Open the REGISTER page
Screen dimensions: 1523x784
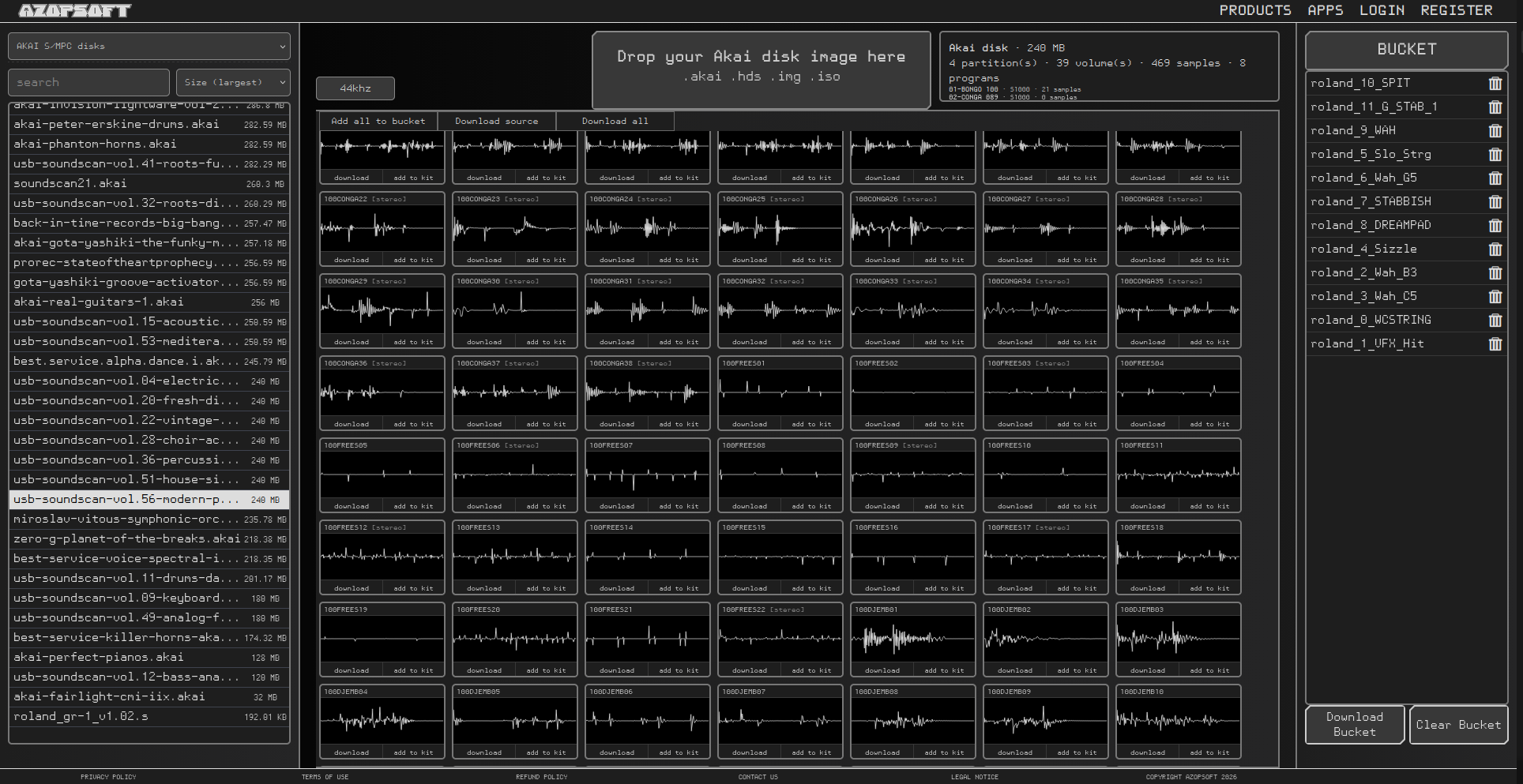tap(1457, 10)
